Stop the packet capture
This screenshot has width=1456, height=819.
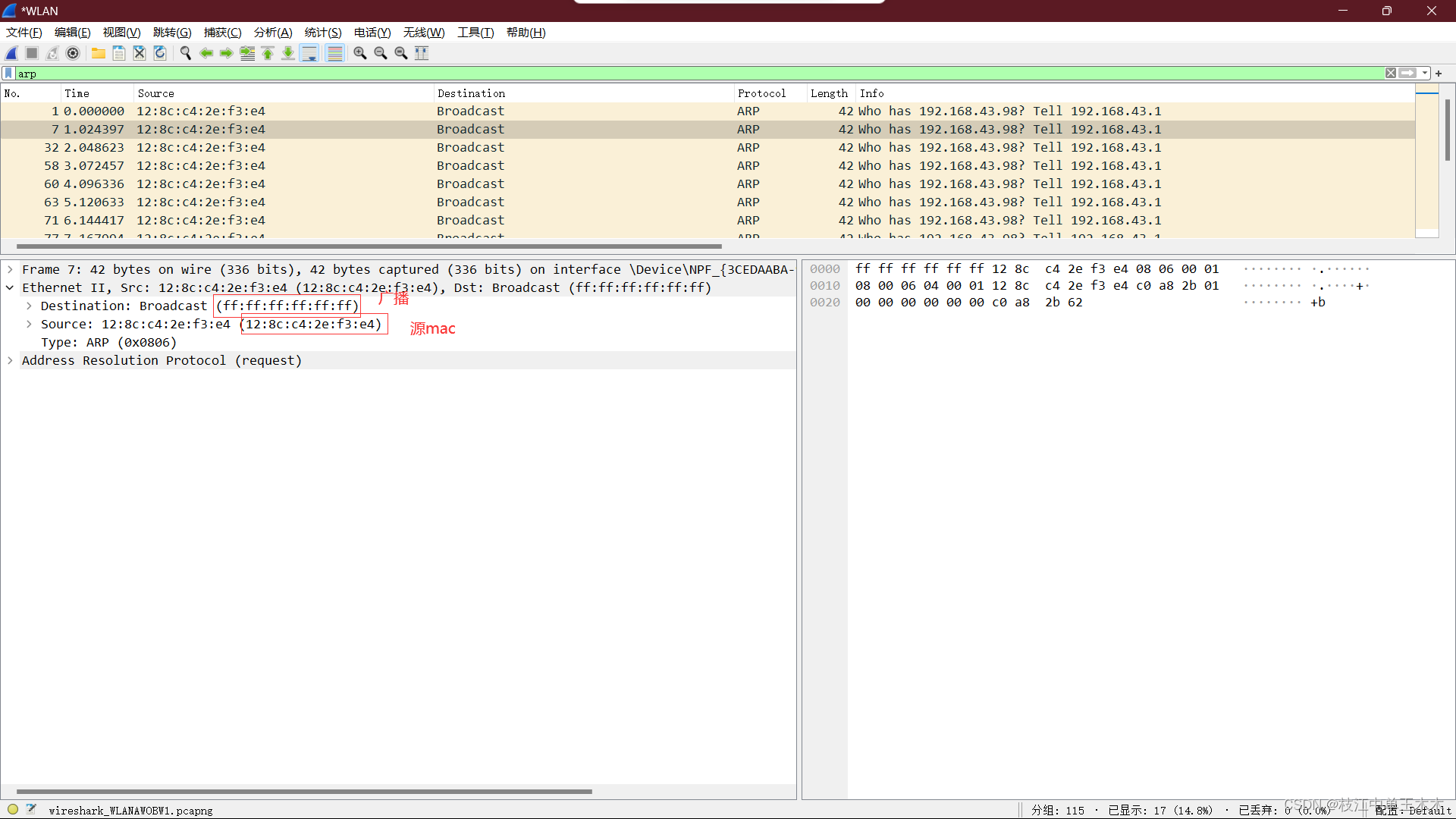click(32, 53)
